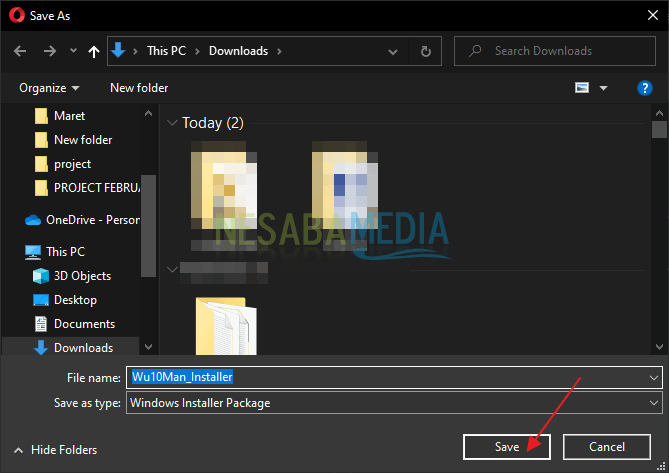Go up one folder level

tap(93, 51)
